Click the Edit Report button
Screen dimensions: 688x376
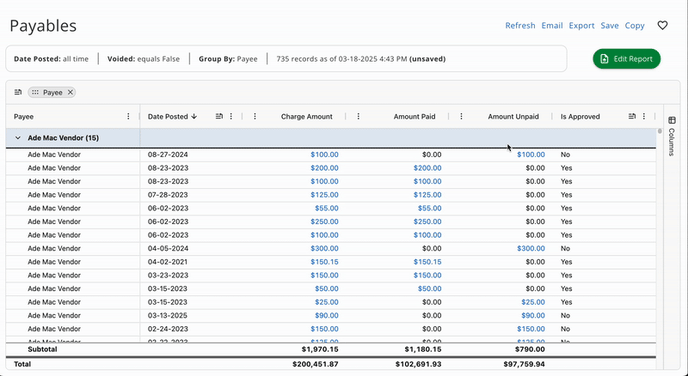point(627,59)
